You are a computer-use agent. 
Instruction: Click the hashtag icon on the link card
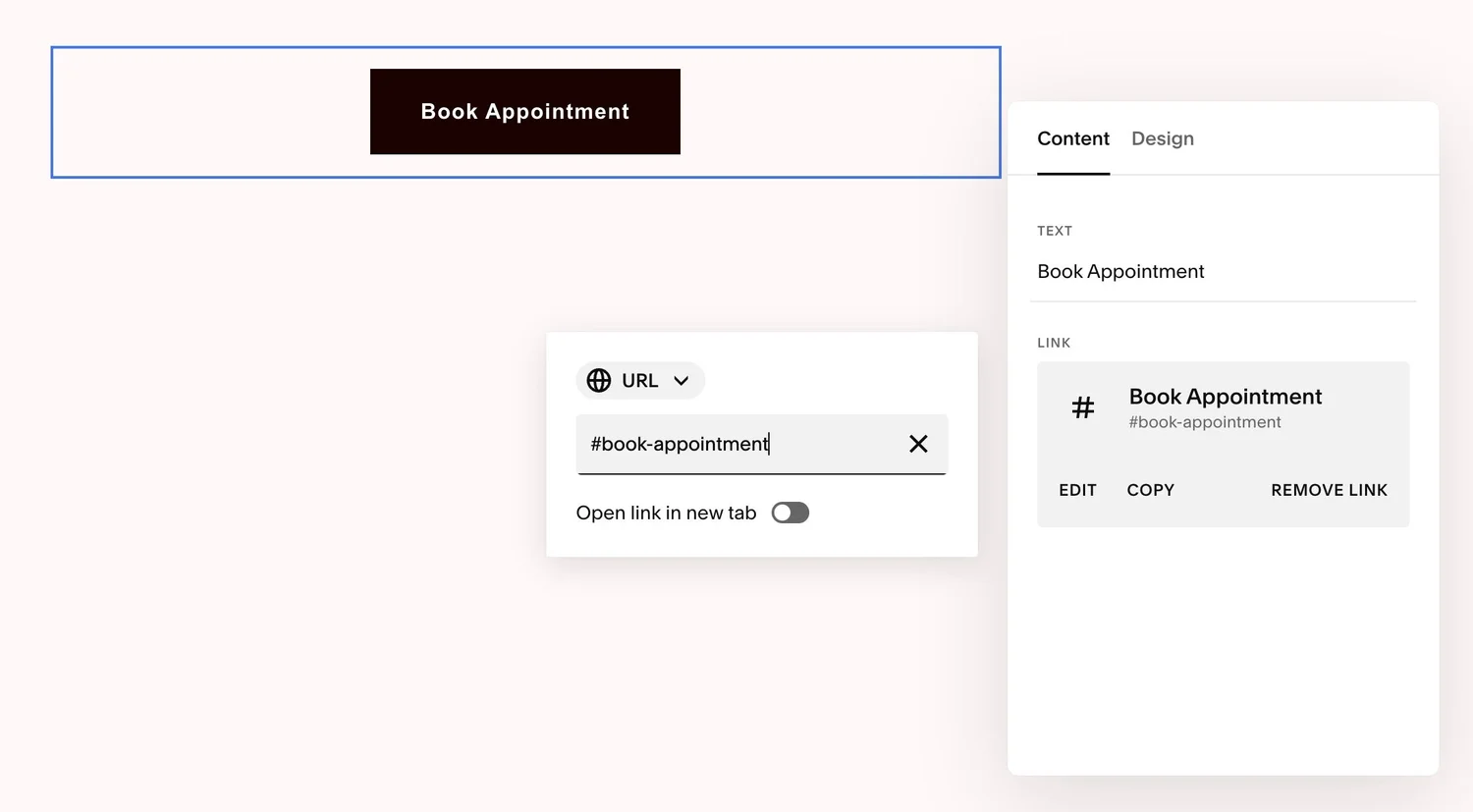click(1083, 407)
